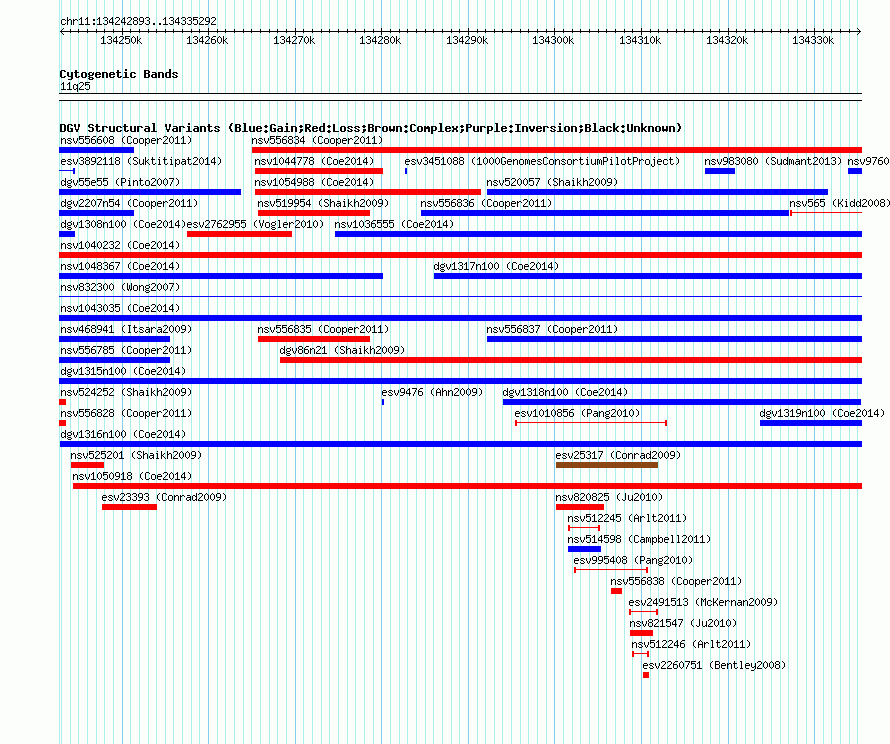Viewport: 890px width, 744px height.
Task: Click nsv512246 (Arlt2011) label
Action: (691, 644)
